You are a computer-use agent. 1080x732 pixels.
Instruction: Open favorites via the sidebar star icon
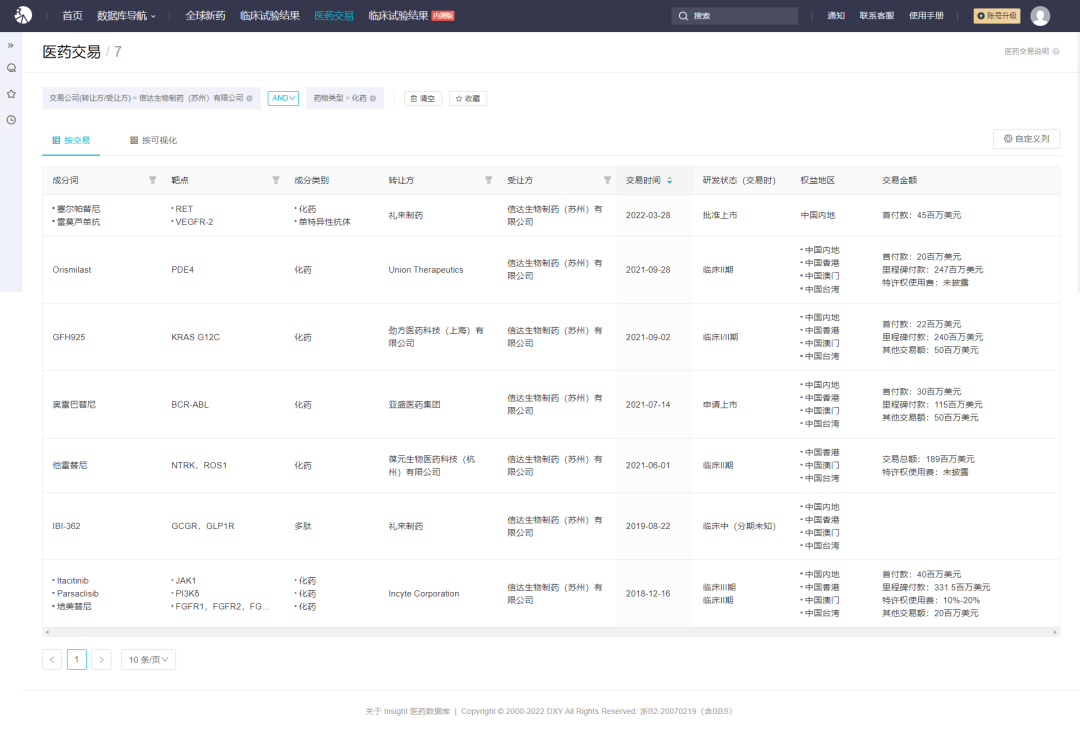tap(11, 94)
